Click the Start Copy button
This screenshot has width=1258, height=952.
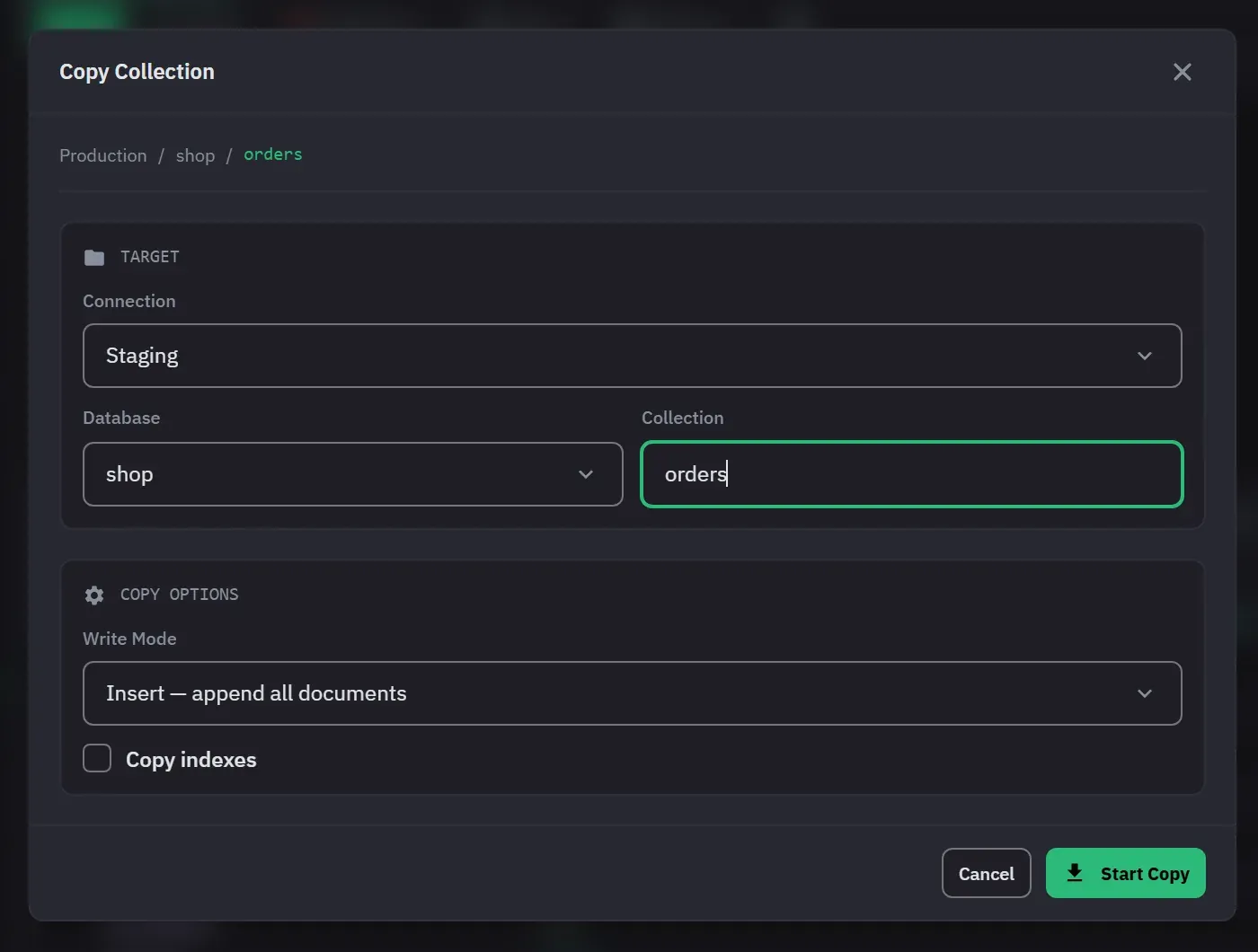[1125, 873]
